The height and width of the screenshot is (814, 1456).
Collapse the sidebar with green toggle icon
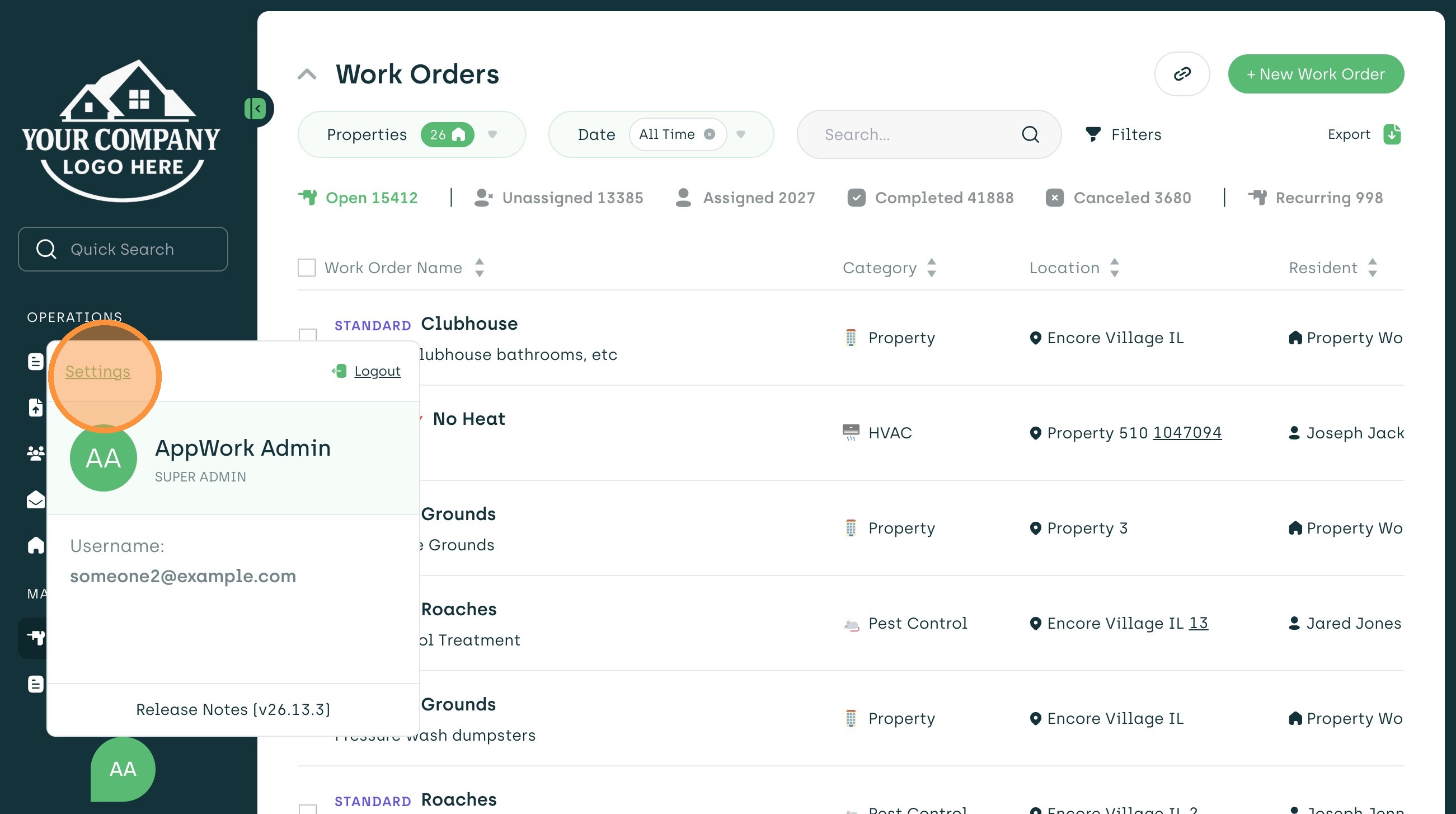coord(256,109)
